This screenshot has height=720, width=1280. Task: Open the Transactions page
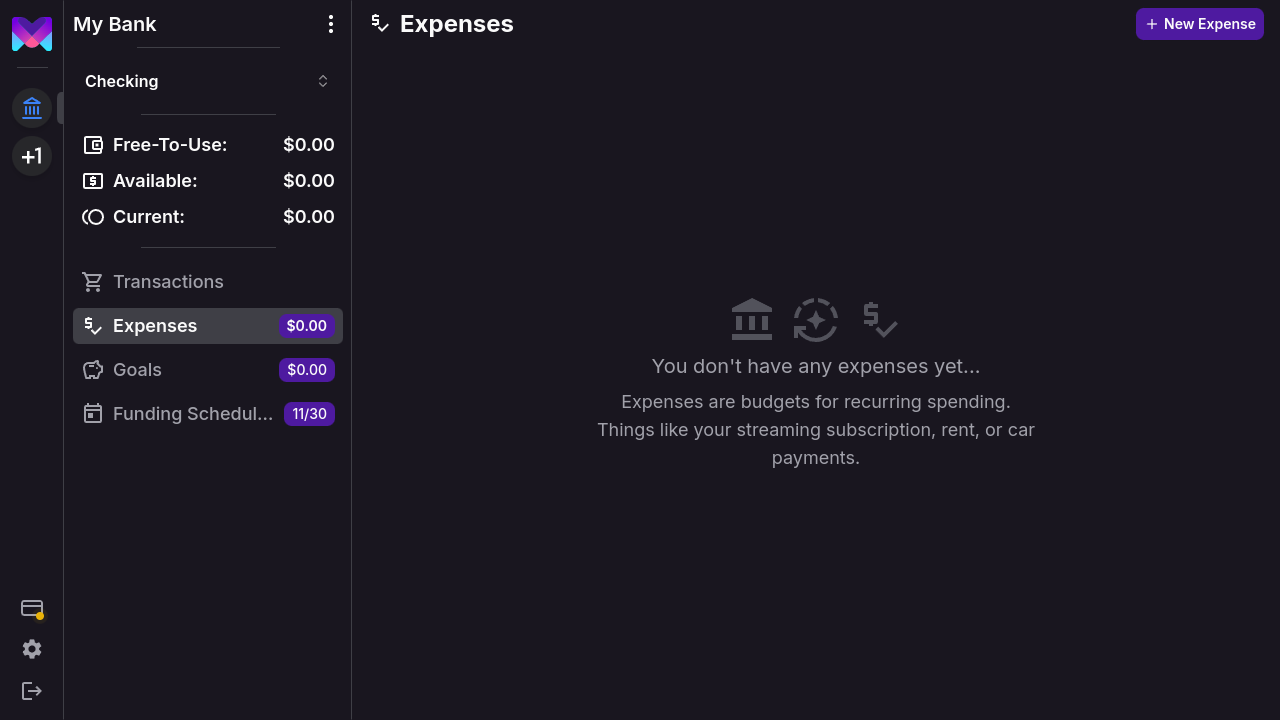pos(168,282)
